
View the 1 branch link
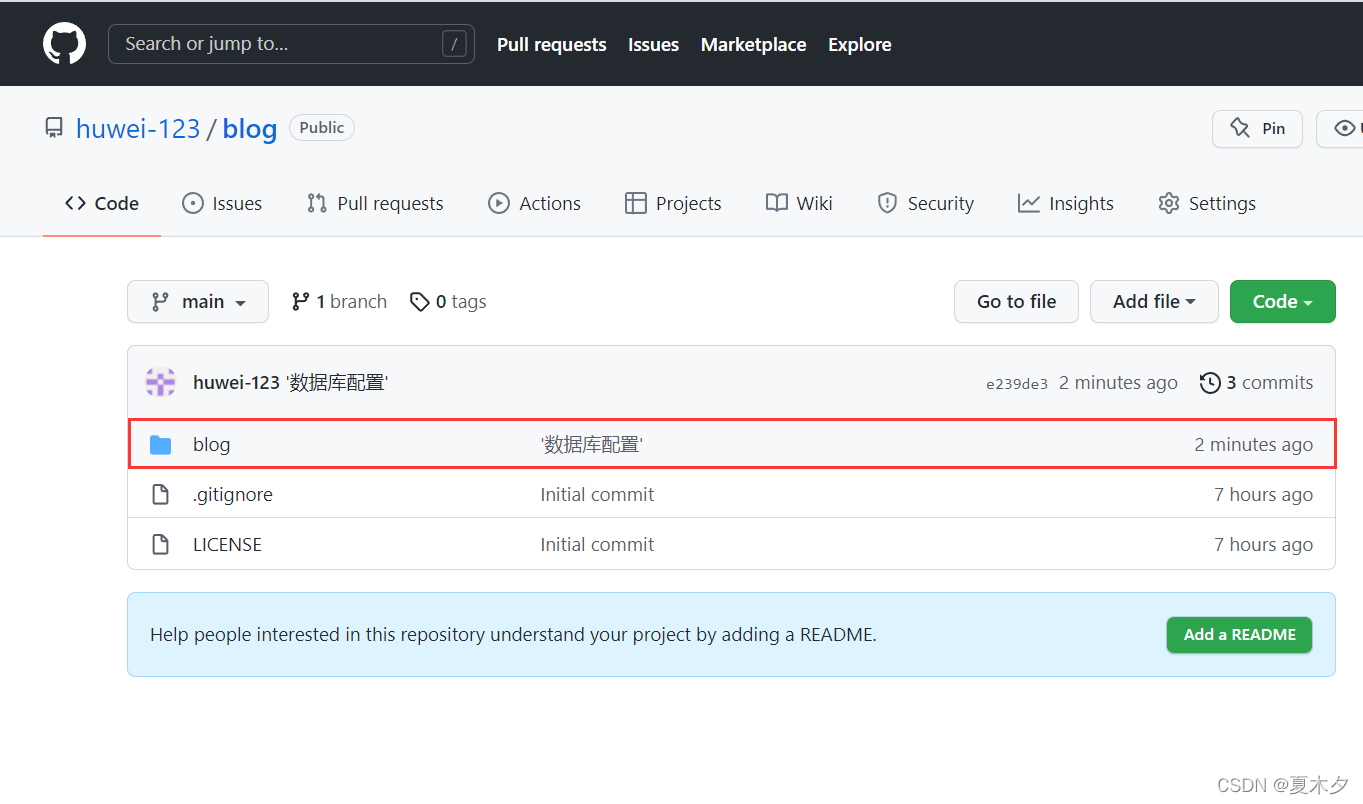coord(339,302)
